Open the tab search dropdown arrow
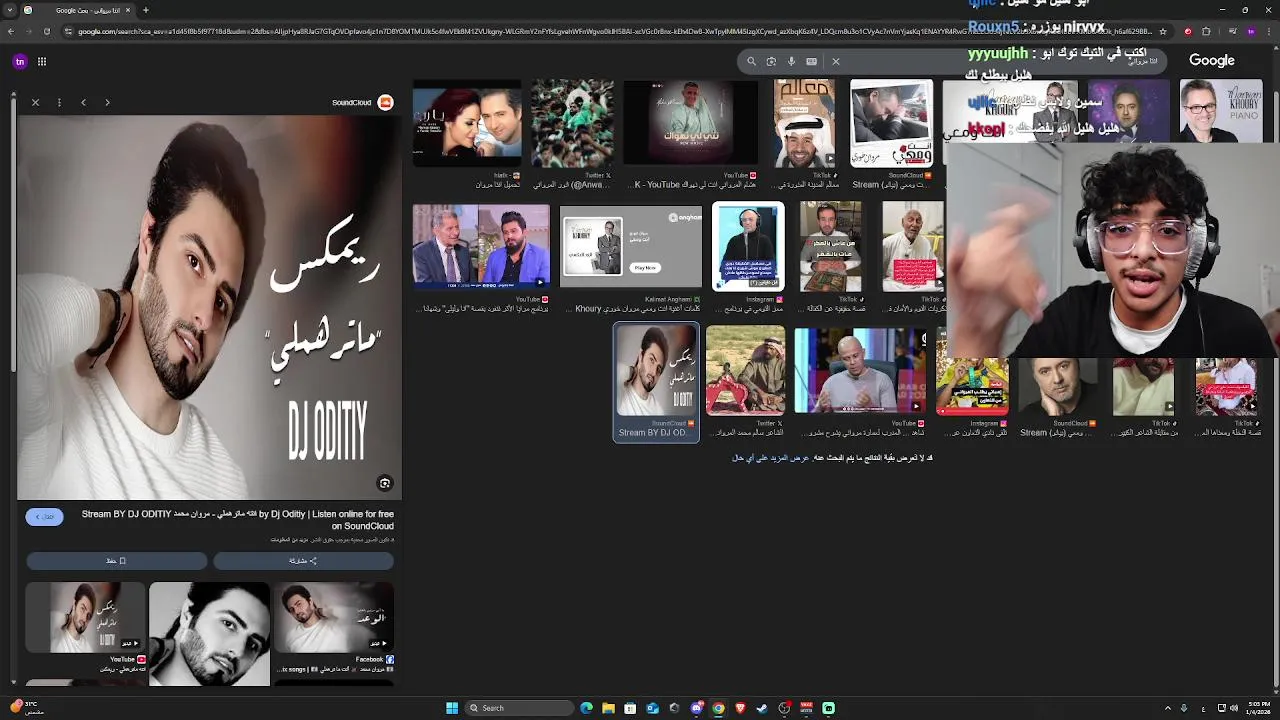Screen dimensions: 1280x720 9,10
